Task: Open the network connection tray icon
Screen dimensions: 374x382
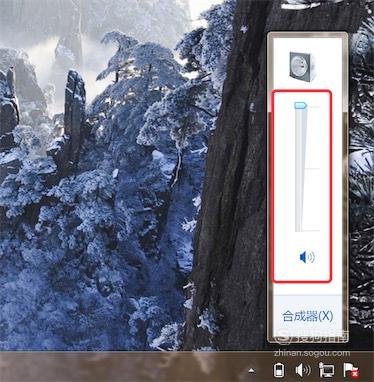Action: point(327,370)
